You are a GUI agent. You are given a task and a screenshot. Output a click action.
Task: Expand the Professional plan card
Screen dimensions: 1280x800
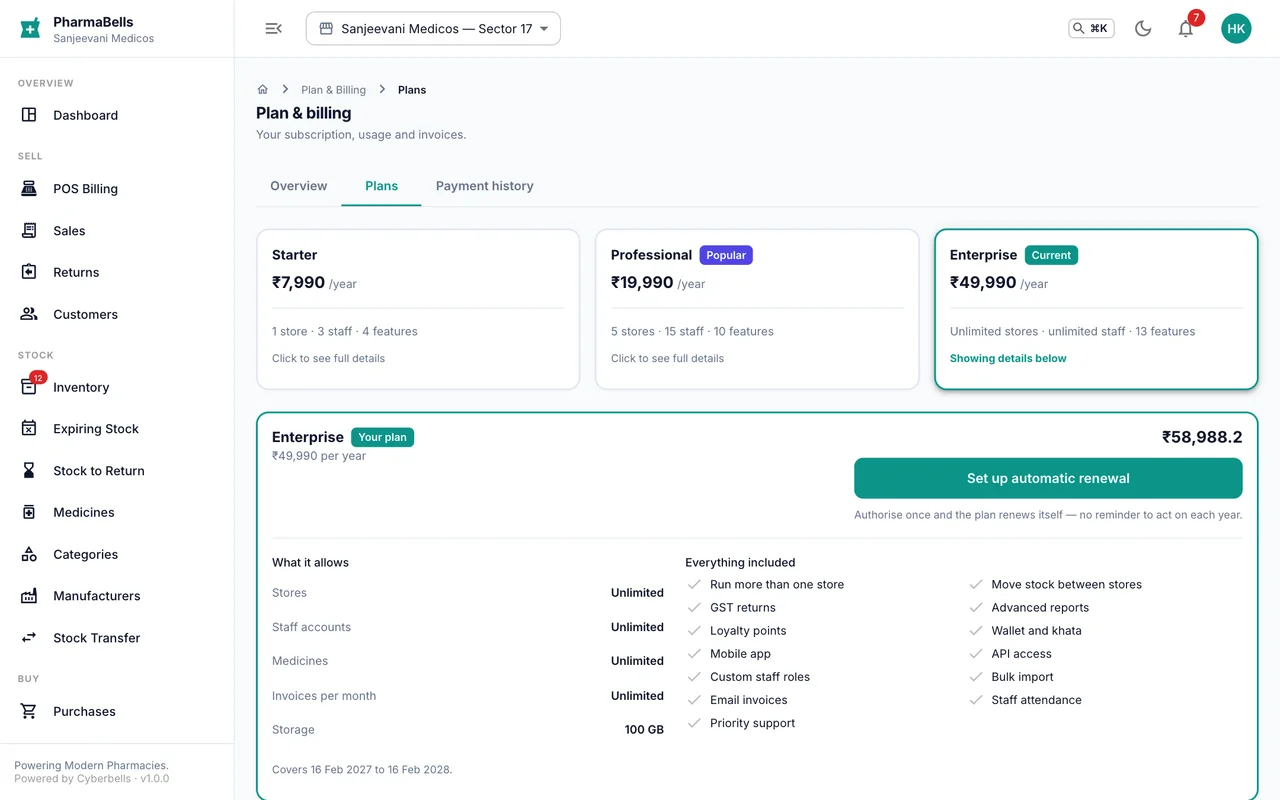click(757, 309)
